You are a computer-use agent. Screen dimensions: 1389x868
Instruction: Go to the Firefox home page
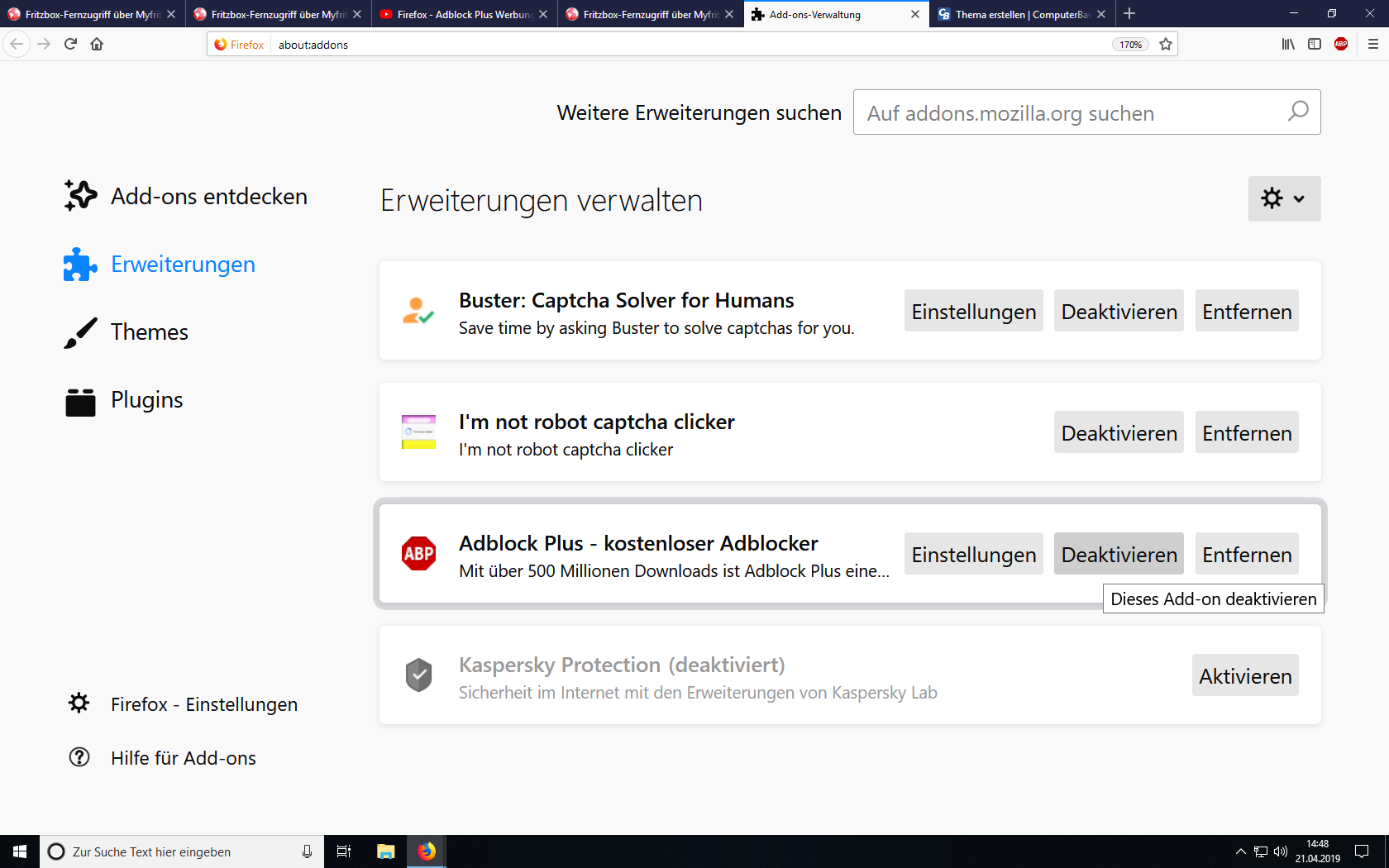pyautogui.click(x=97, y=44)
